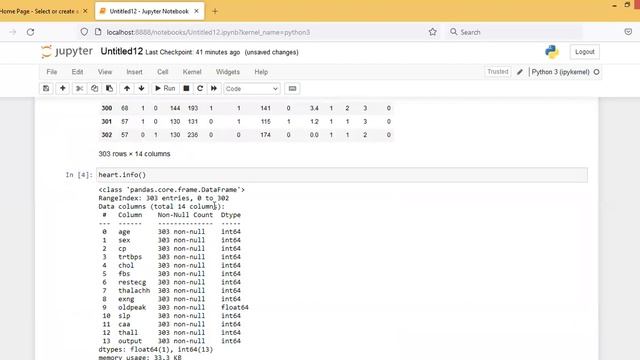This screenshot has height=360, width=640.
Task: Click the trtbps column name
Action: (x=130, y=257)
